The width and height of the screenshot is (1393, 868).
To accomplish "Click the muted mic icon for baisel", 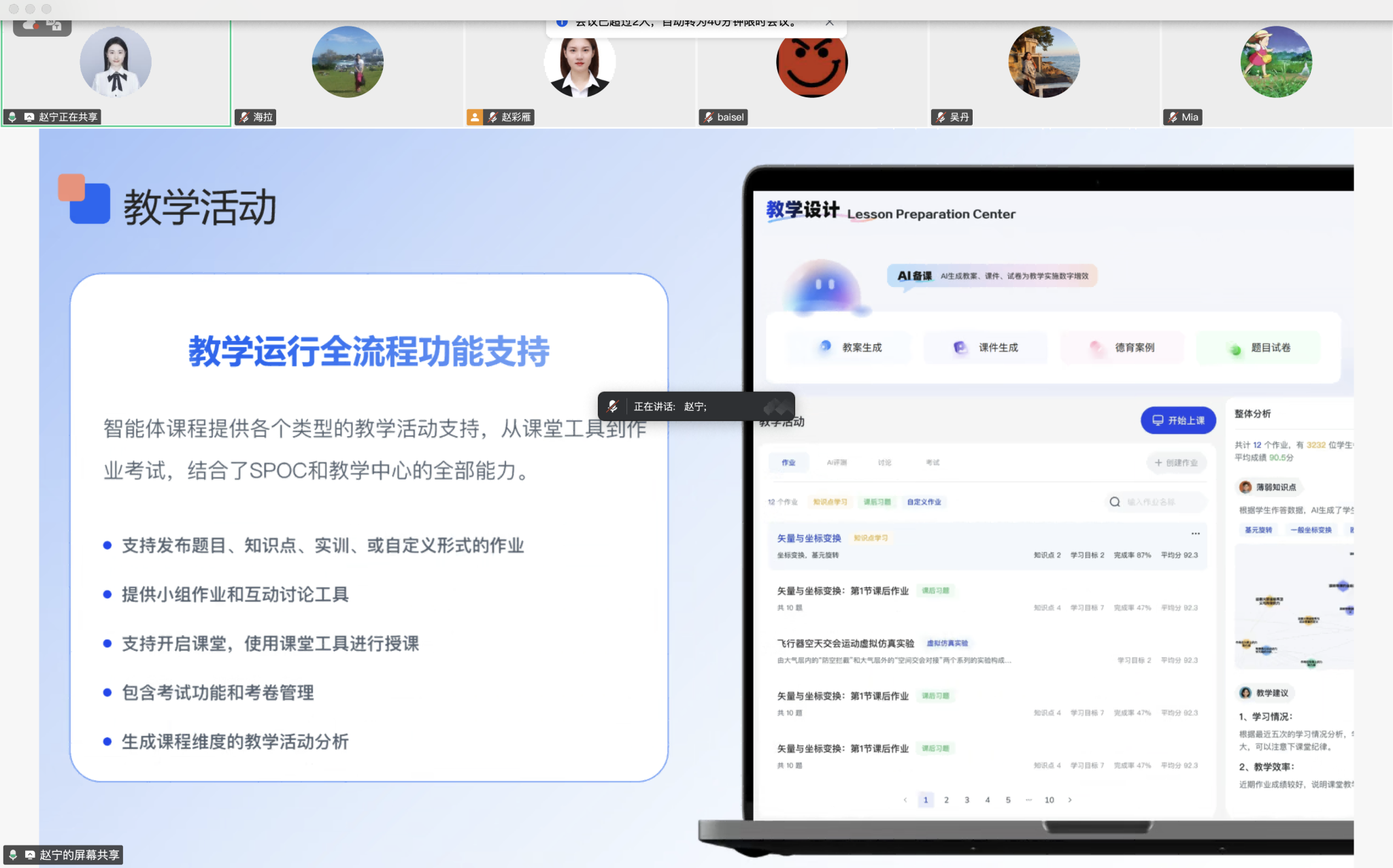I will point(708,117).
